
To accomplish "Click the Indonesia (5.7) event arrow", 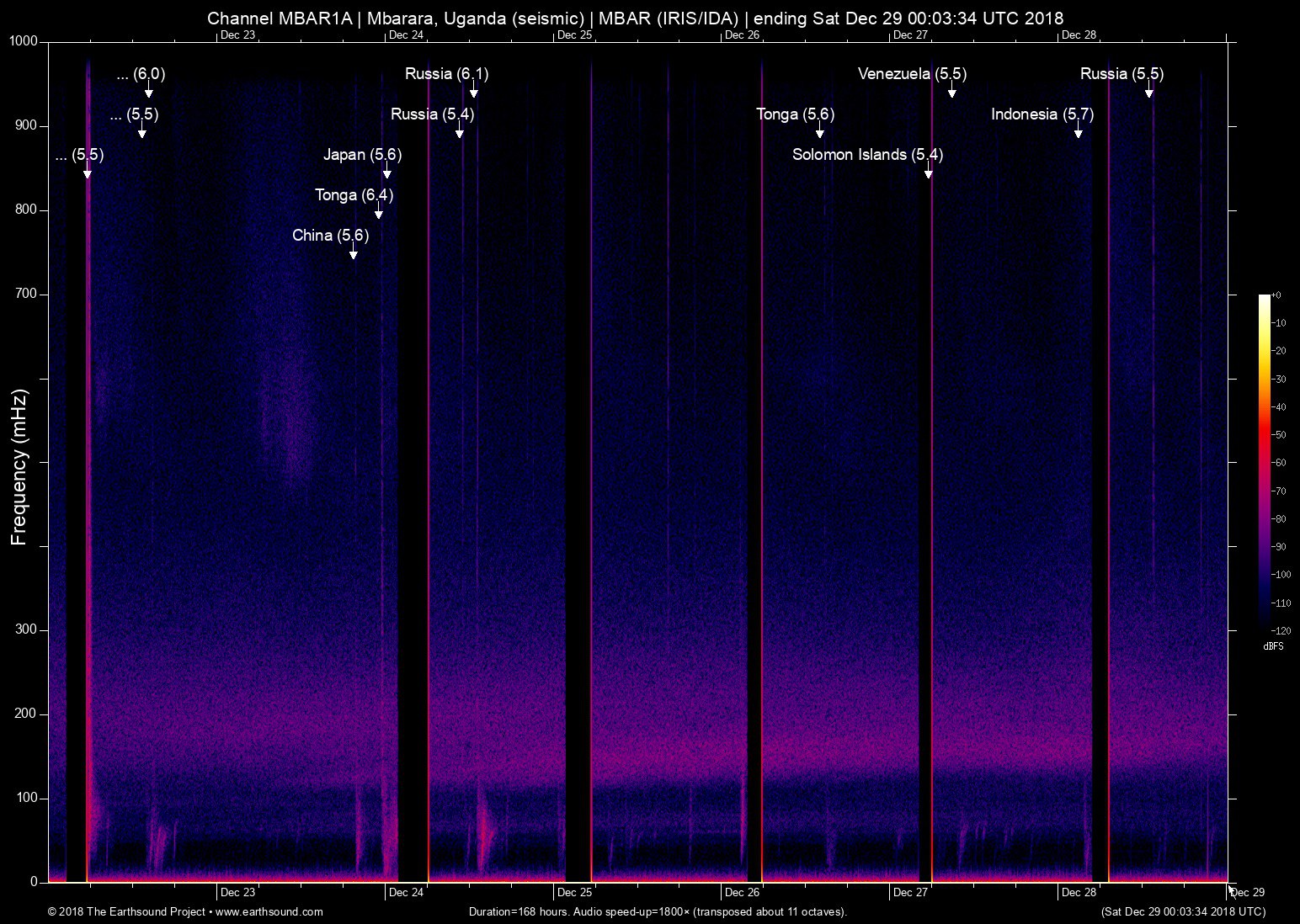I will 1079,130.
